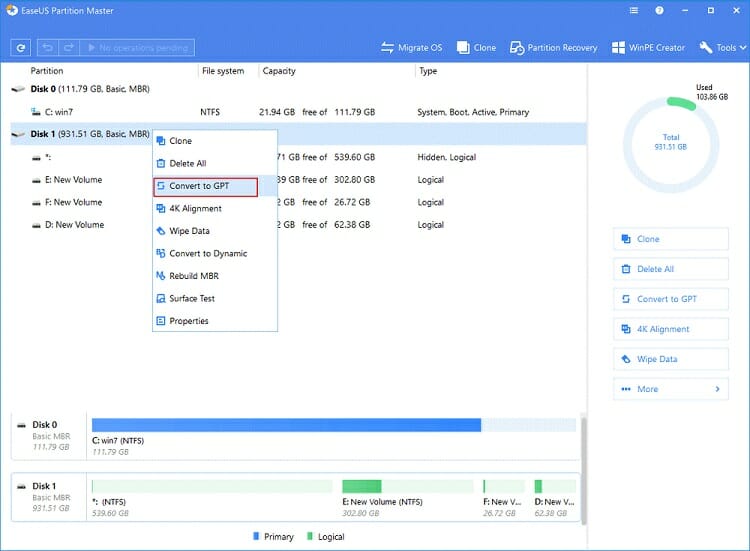
Task: Click the Clone icon in the top toolbar
Action: point(477,47)
